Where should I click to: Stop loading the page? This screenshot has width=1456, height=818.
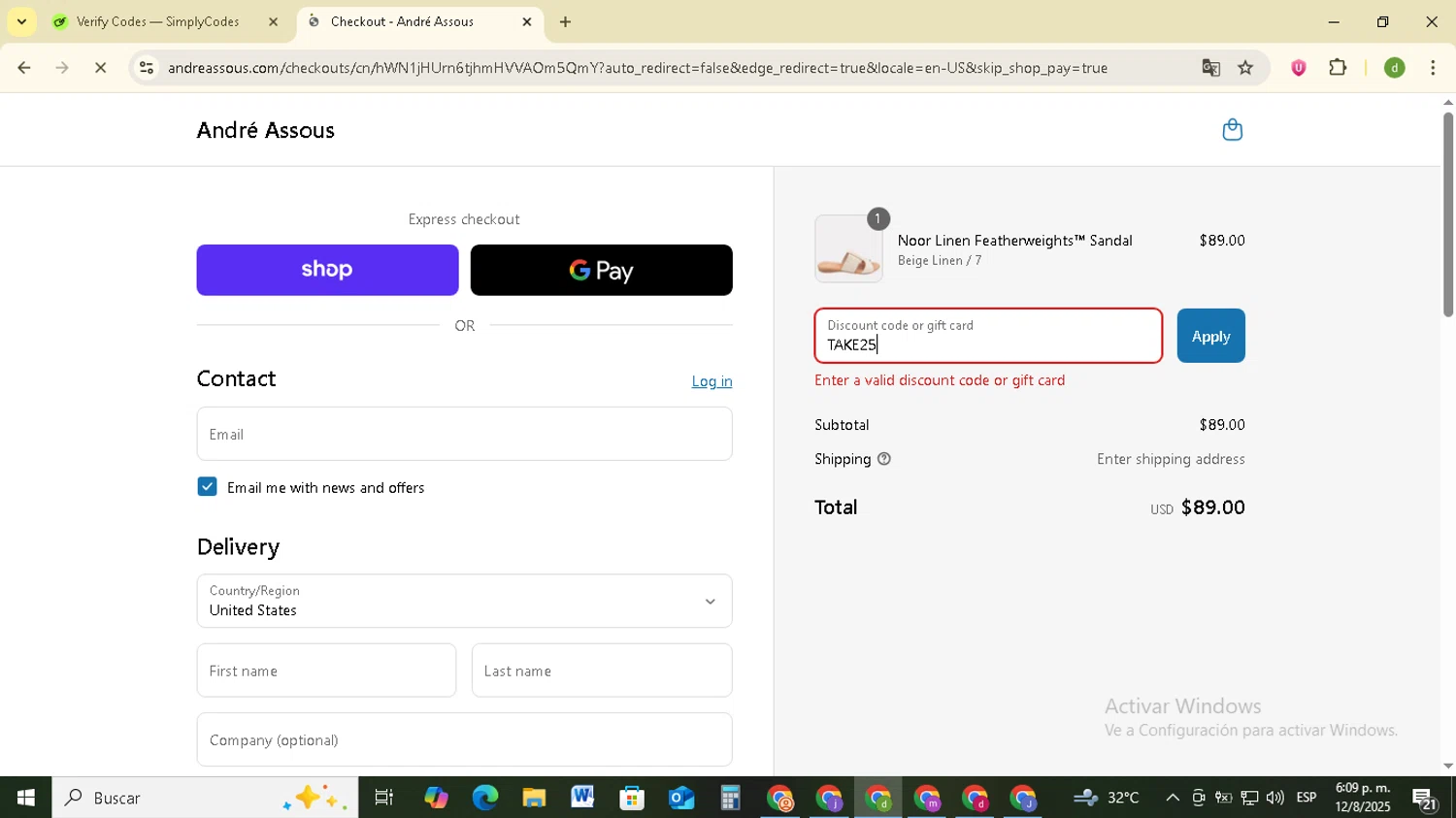click(100, 68)
